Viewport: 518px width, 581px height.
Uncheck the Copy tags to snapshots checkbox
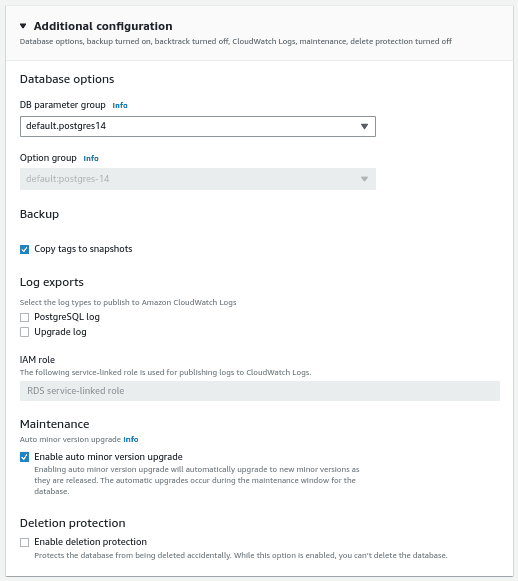tap(24, 249)
